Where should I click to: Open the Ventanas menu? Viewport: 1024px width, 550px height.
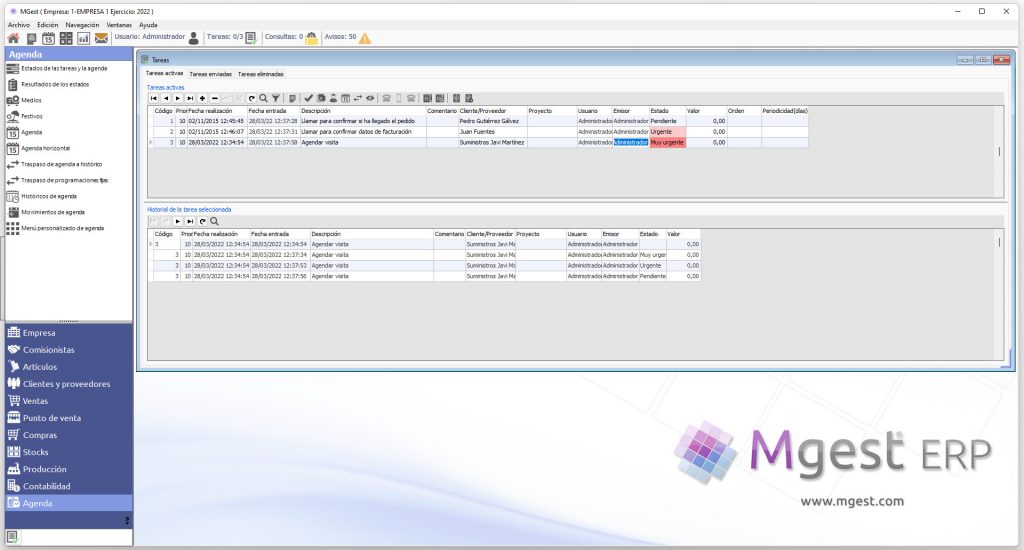pyautogui.click(x=120, y=25)
